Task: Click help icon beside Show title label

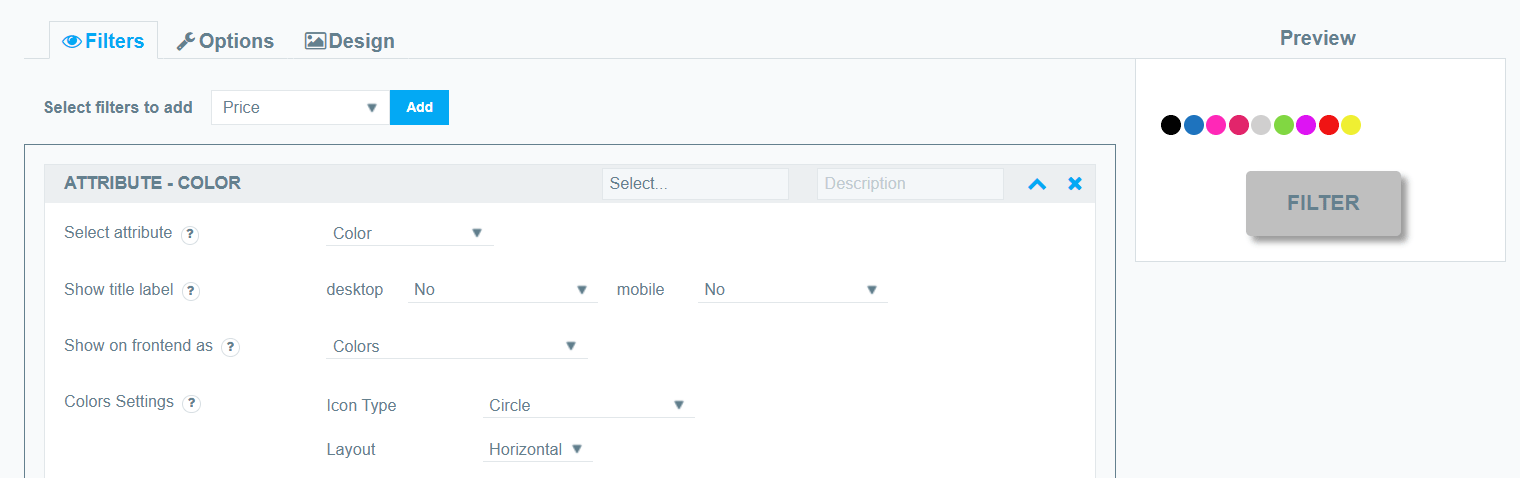Action: (191, 291)
